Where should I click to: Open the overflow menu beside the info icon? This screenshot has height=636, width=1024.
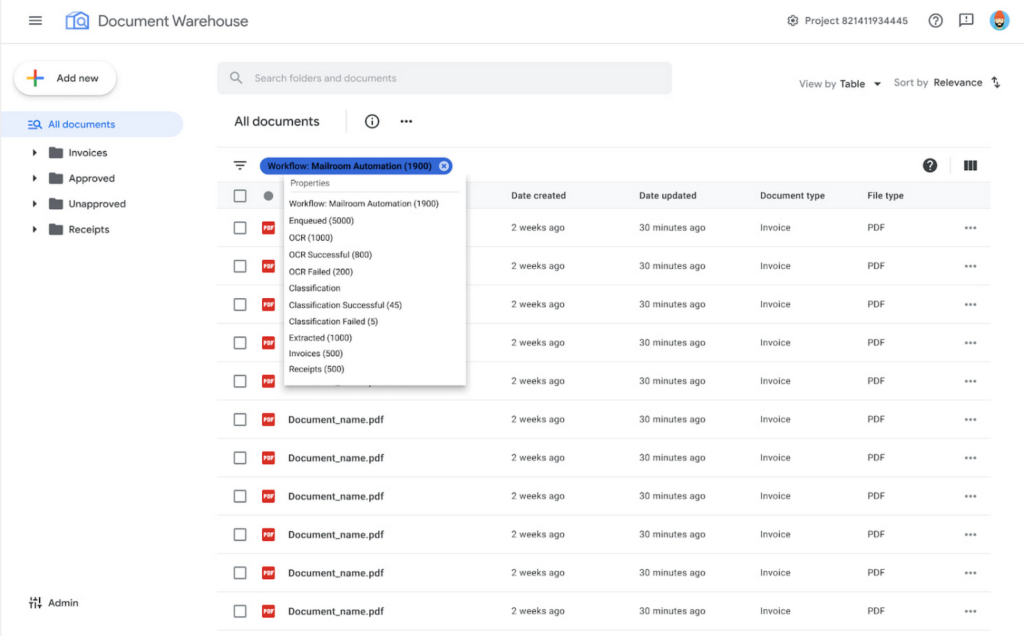click(x=406, y=121)
